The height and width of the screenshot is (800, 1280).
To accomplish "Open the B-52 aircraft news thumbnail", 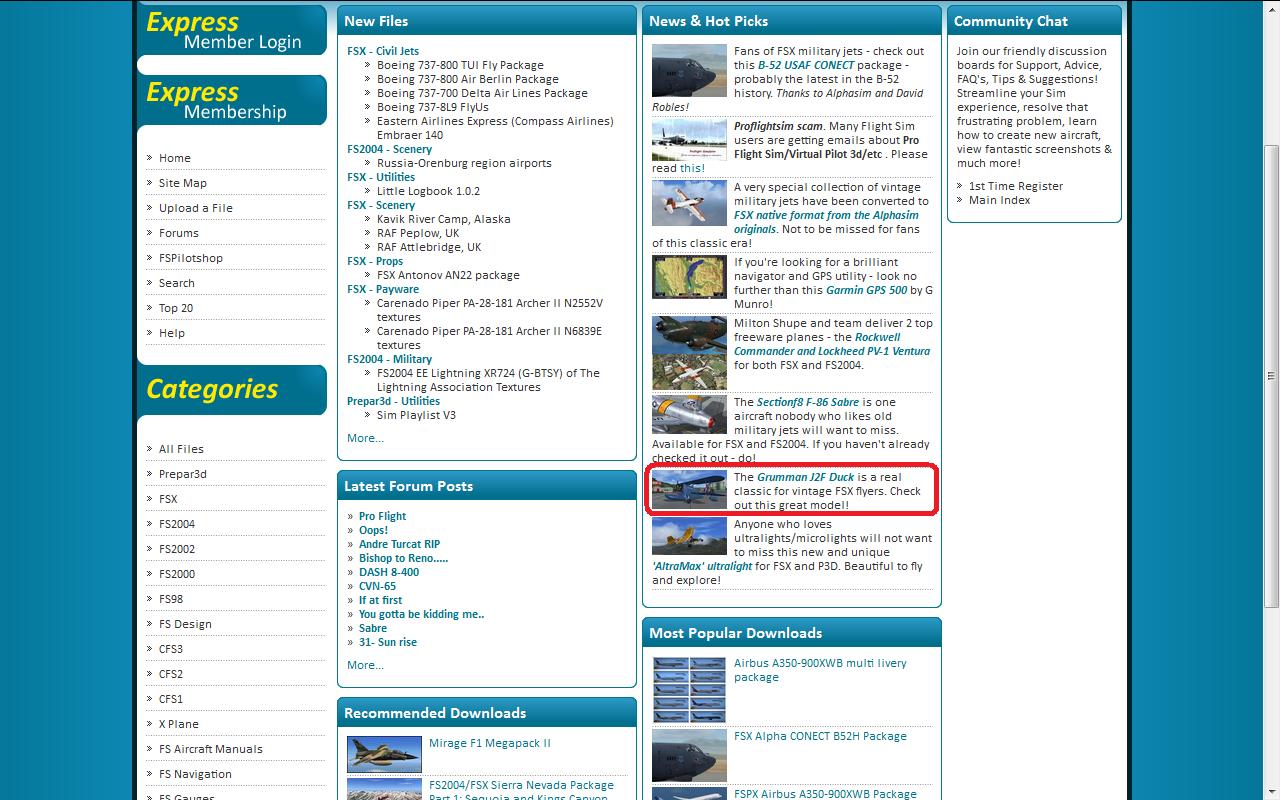I will coord(689,70).
